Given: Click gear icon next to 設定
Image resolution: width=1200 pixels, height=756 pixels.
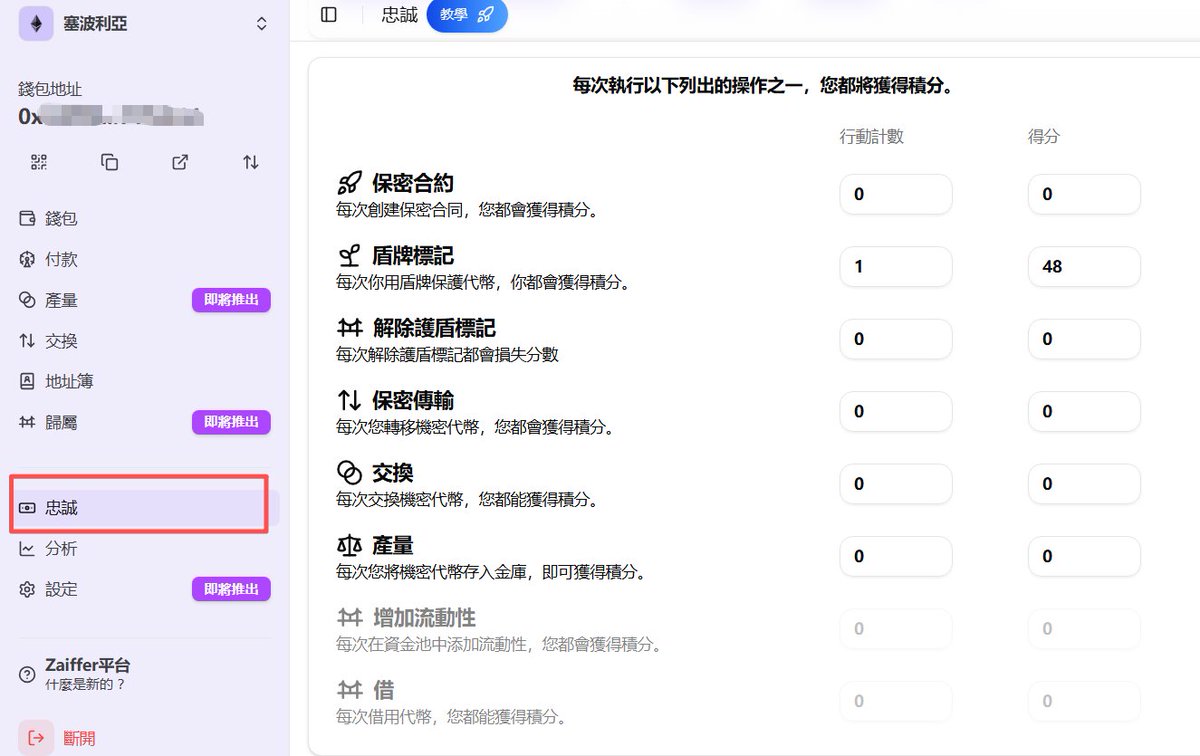Looking at the screenshot, I should pyautogui.click(x=27, y=590).
